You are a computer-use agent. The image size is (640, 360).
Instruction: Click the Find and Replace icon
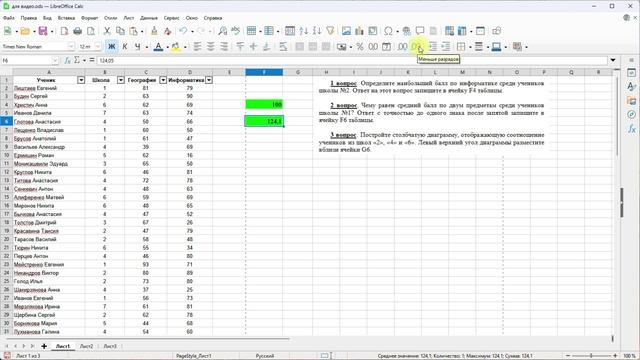pyautogui.click(x=222, y=31)
